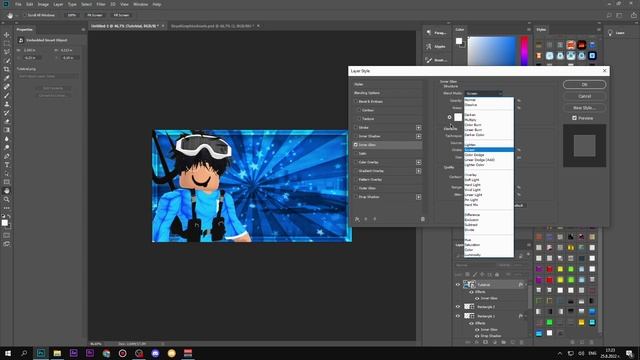Click the trash icon in Layer Style dialog
The width and height of the screenshot is (640, 360).
[x=422, y=219]
